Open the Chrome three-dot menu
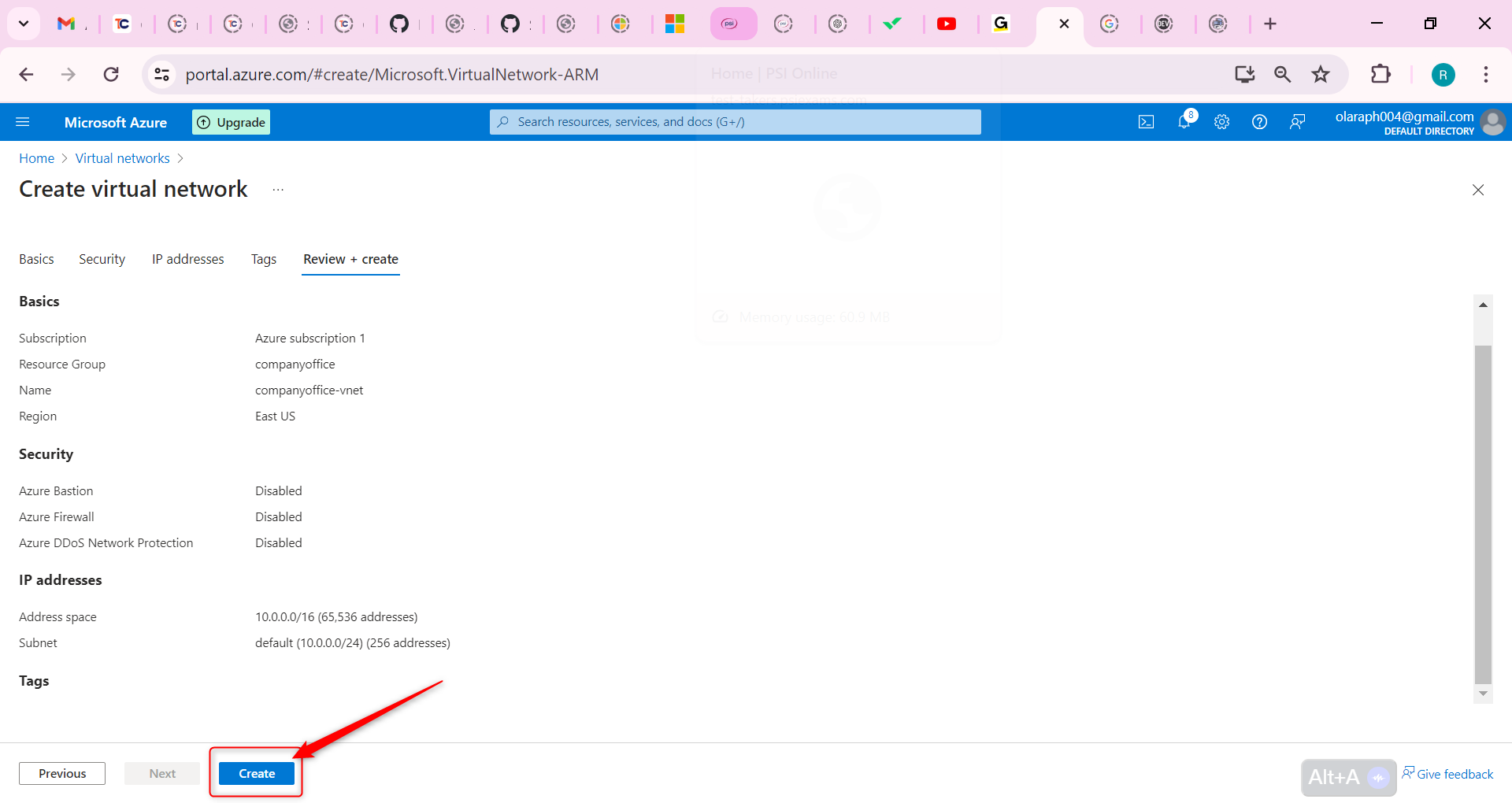The image size is (1512, 803). pyautogui.click(x=1486, y=75)
